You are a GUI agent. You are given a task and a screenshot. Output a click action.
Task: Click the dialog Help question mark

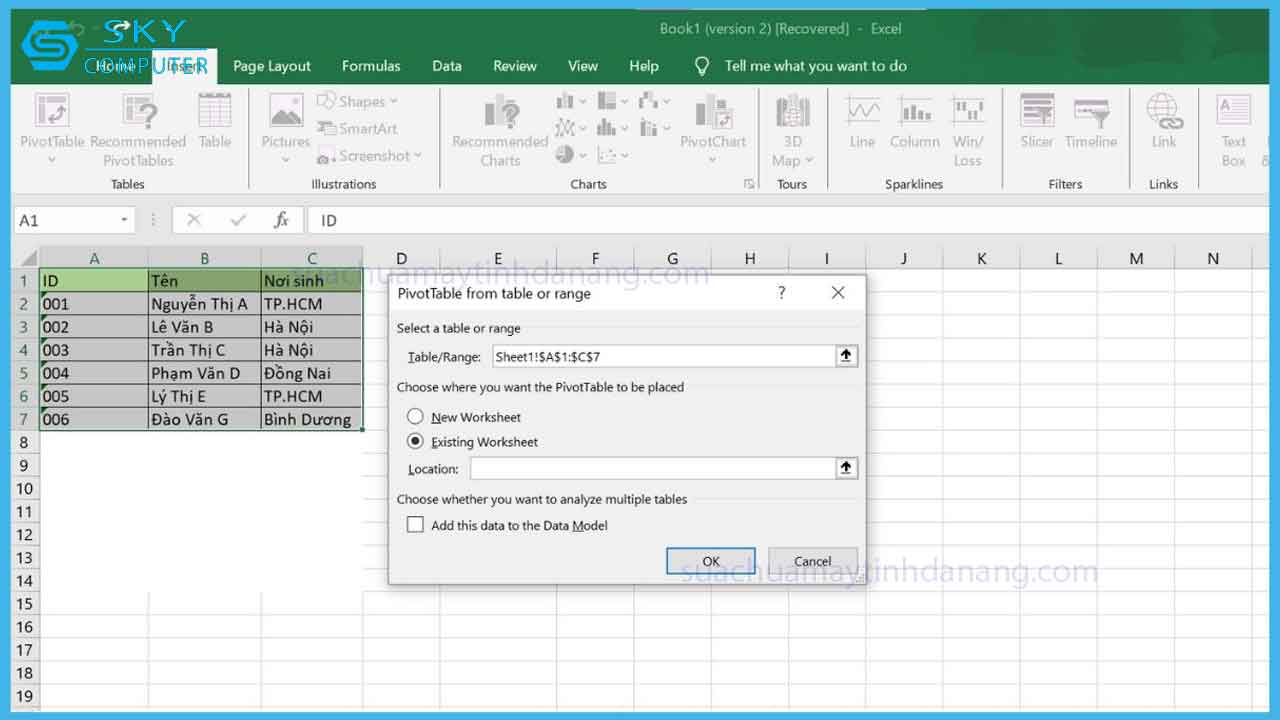[x=781, y=293]
